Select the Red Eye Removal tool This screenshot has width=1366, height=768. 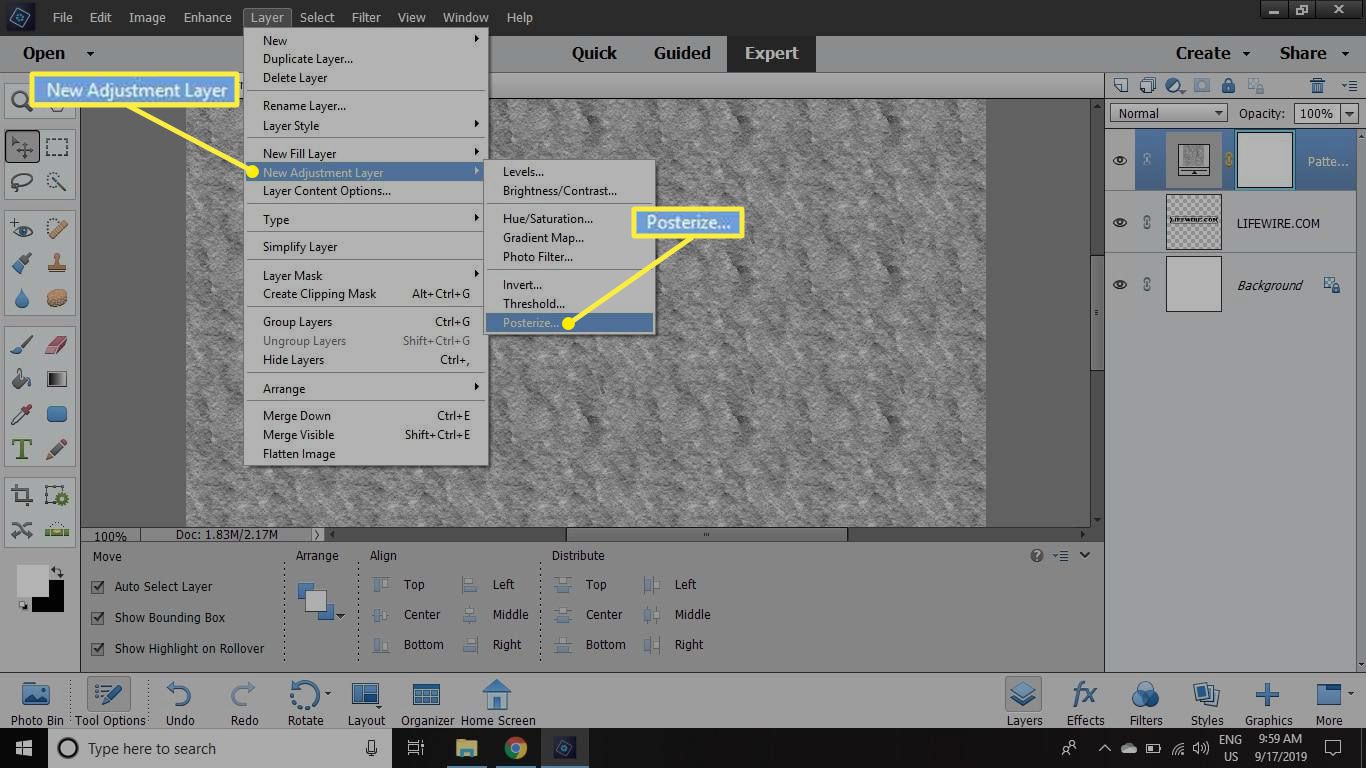point(22,229)
